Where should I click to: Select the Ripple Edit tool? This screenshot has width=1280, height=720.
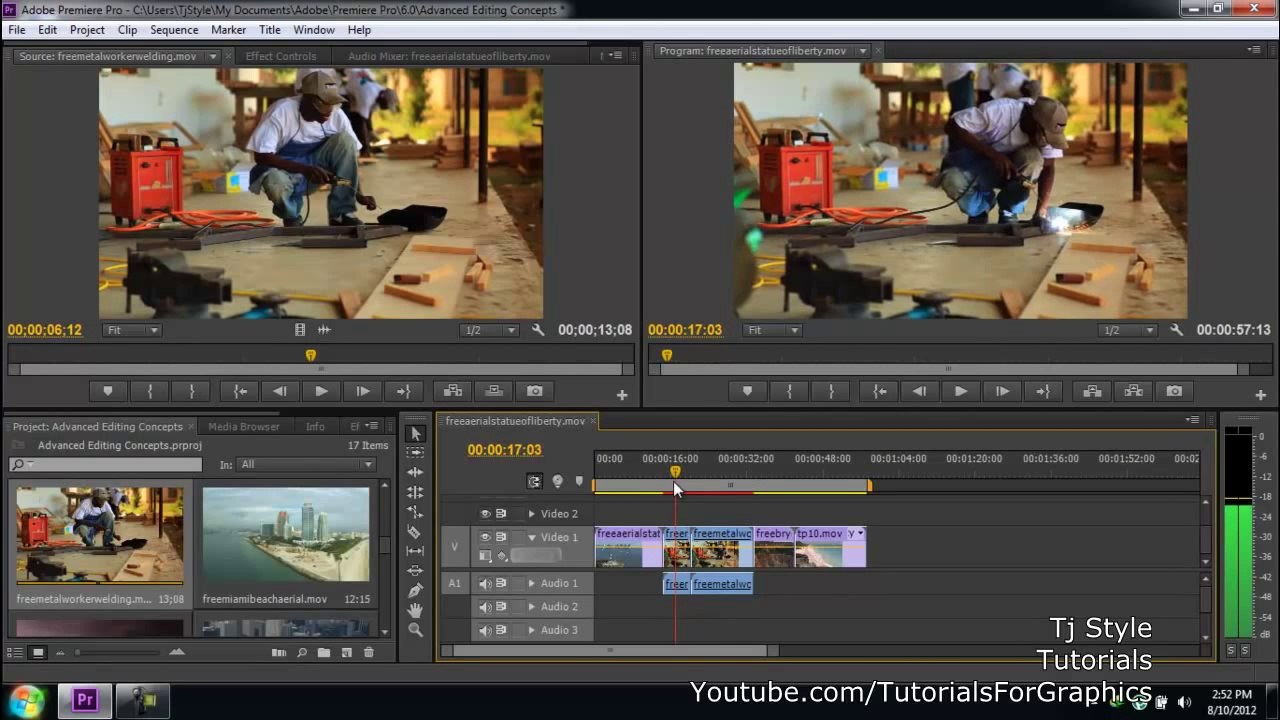tap(416, 472)
